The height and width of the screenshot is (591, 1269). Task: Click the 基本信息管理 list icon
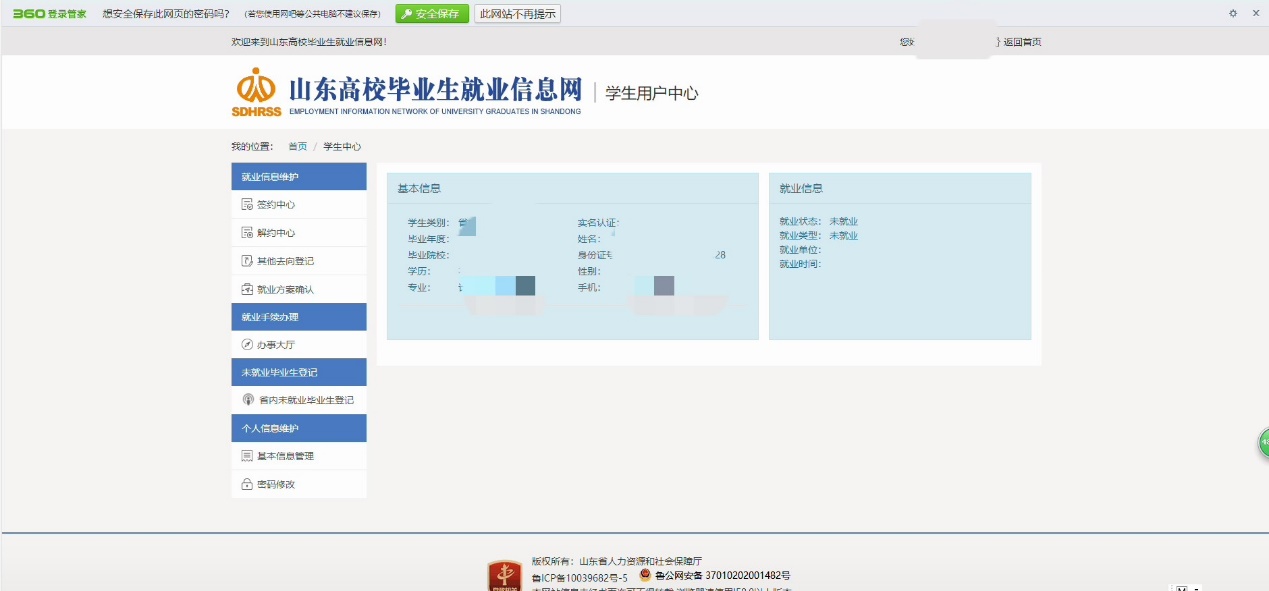[x=247, y=456]
